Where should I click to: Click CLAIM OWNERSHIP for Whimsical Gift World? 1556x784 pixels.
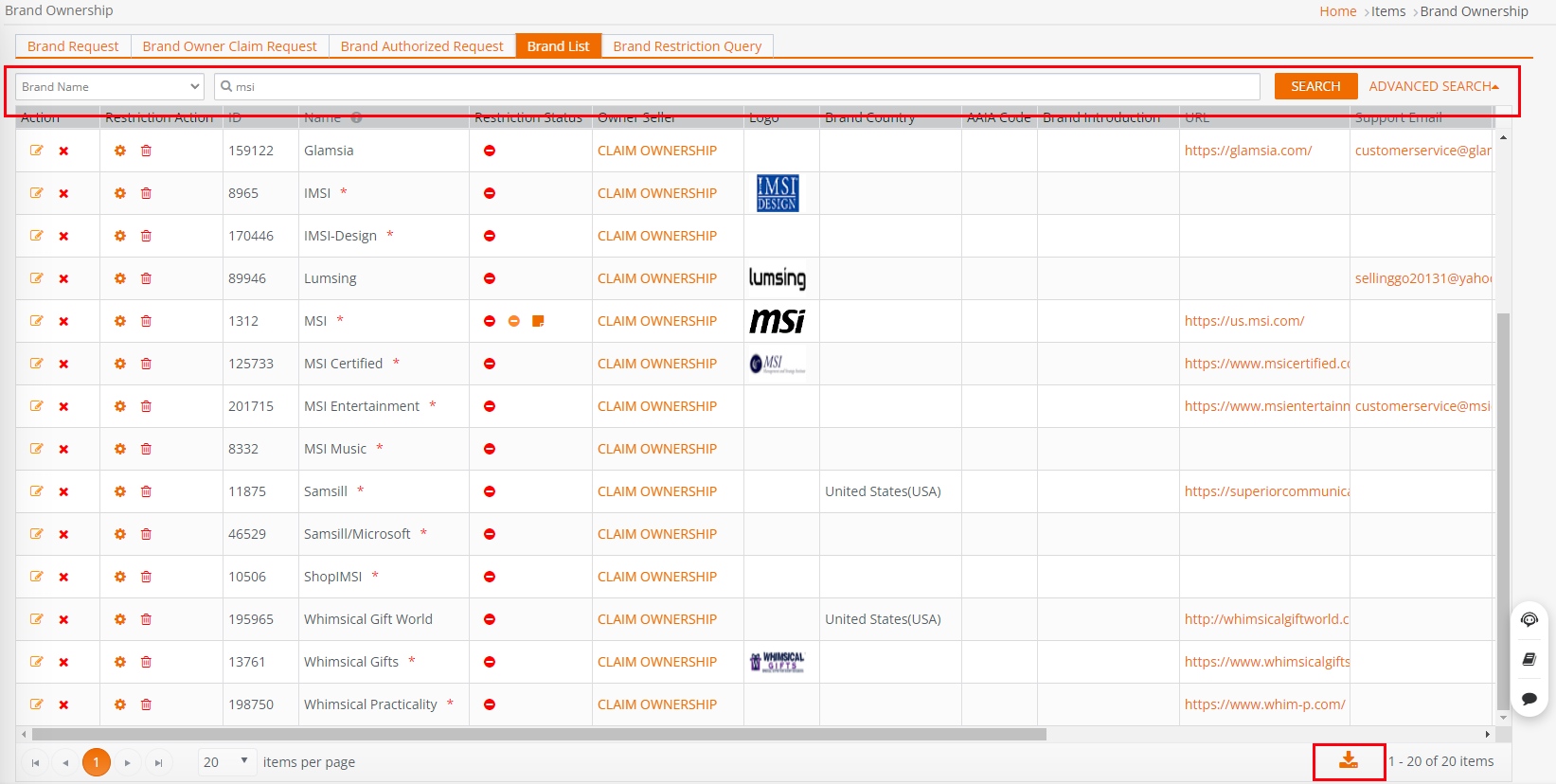[657, 619]
